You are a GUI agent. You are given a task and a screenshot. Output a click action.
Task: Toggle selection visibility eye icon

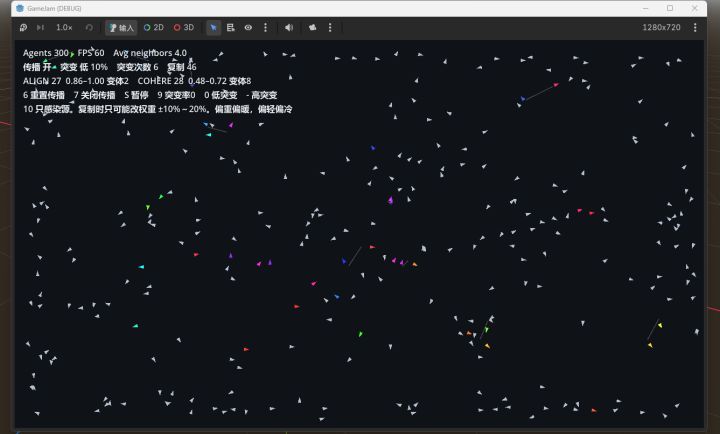(248, 28)
